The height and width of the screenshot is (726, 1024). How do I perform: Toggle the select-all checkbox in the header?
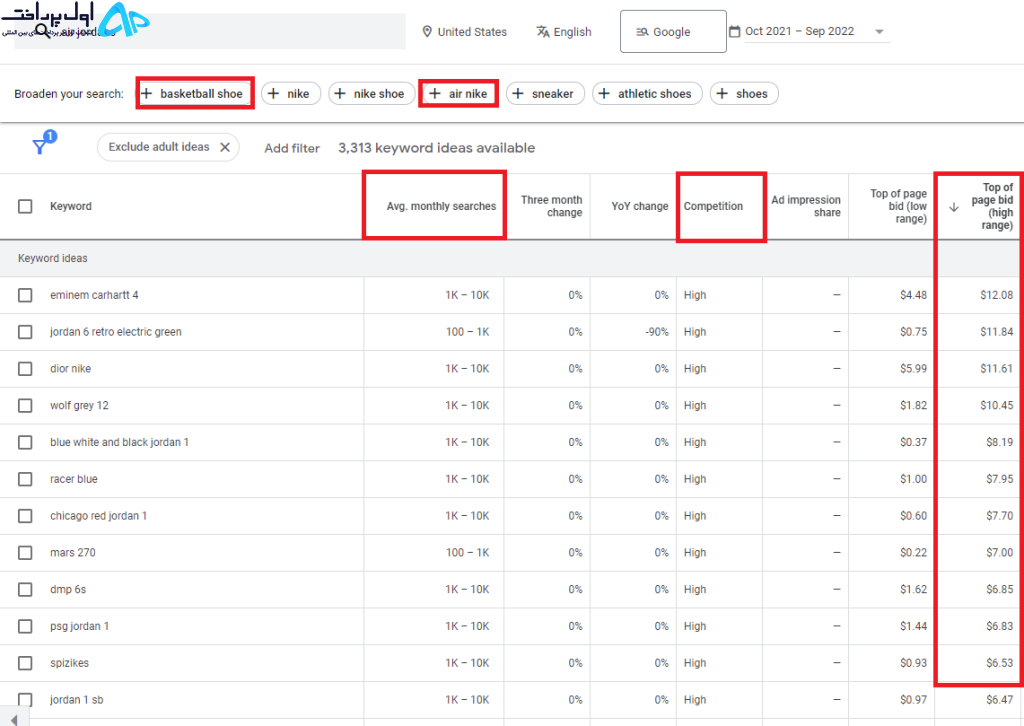[25, 206]
